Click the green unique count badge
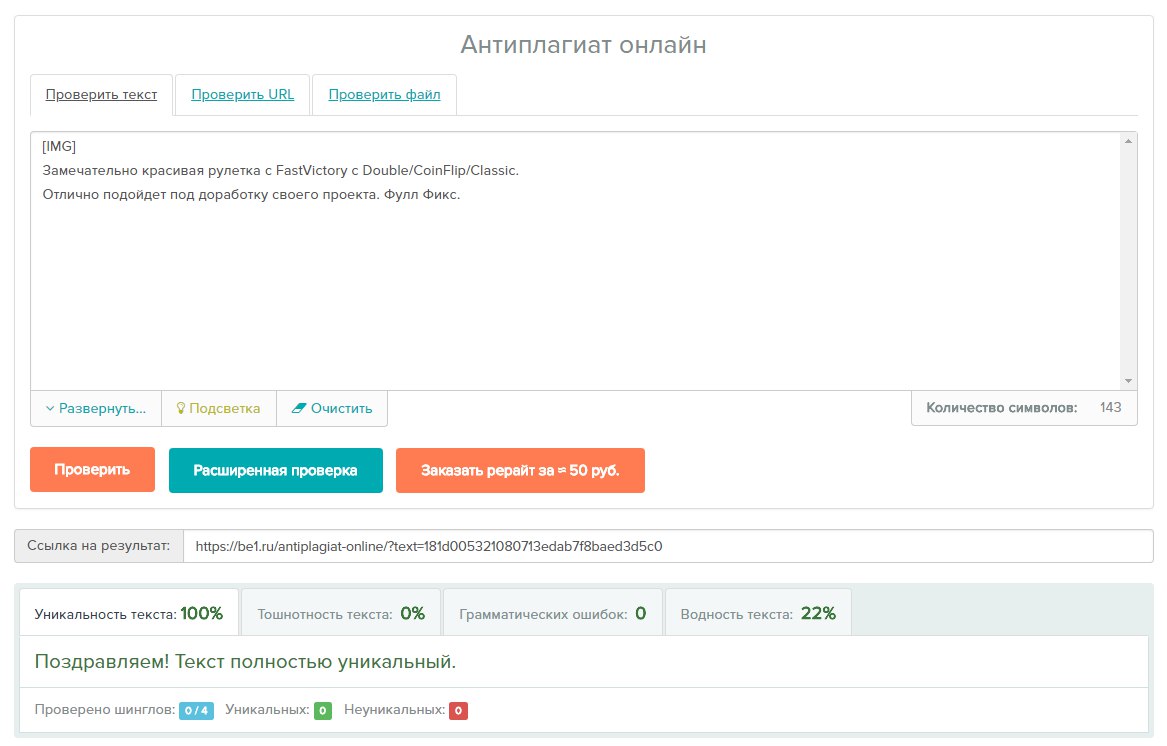Image resolution: width=1167 pixels, height=746 pixels. point(323,711)
